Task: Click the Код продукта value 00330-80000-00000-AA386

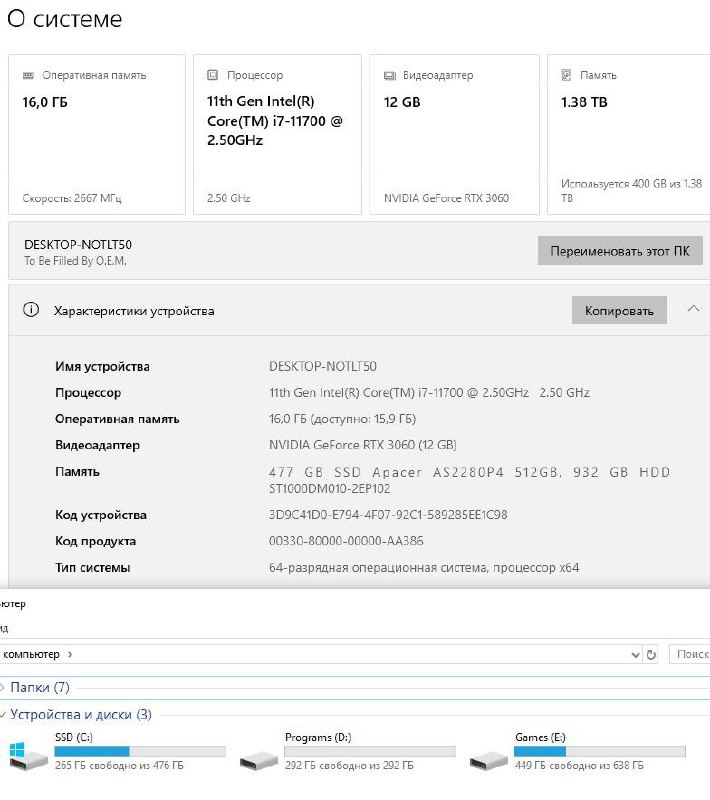Action: click(346, 541)
